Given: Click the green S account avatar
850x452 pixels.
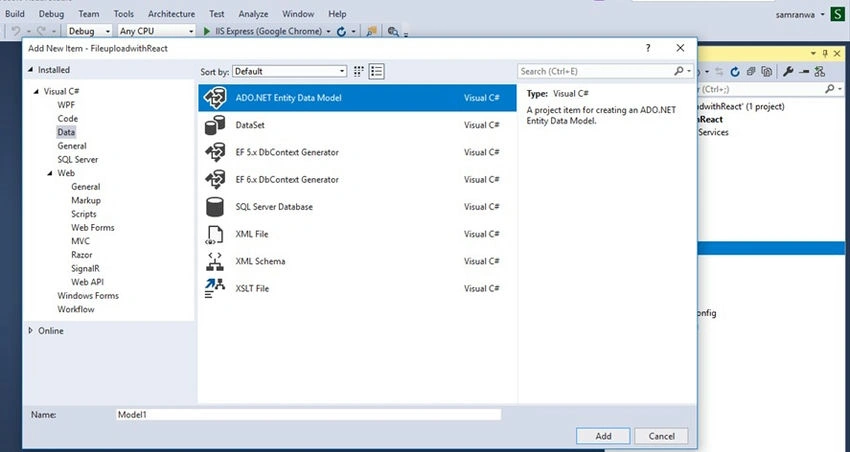Looking at the screenshot, I should coord(838,15).
